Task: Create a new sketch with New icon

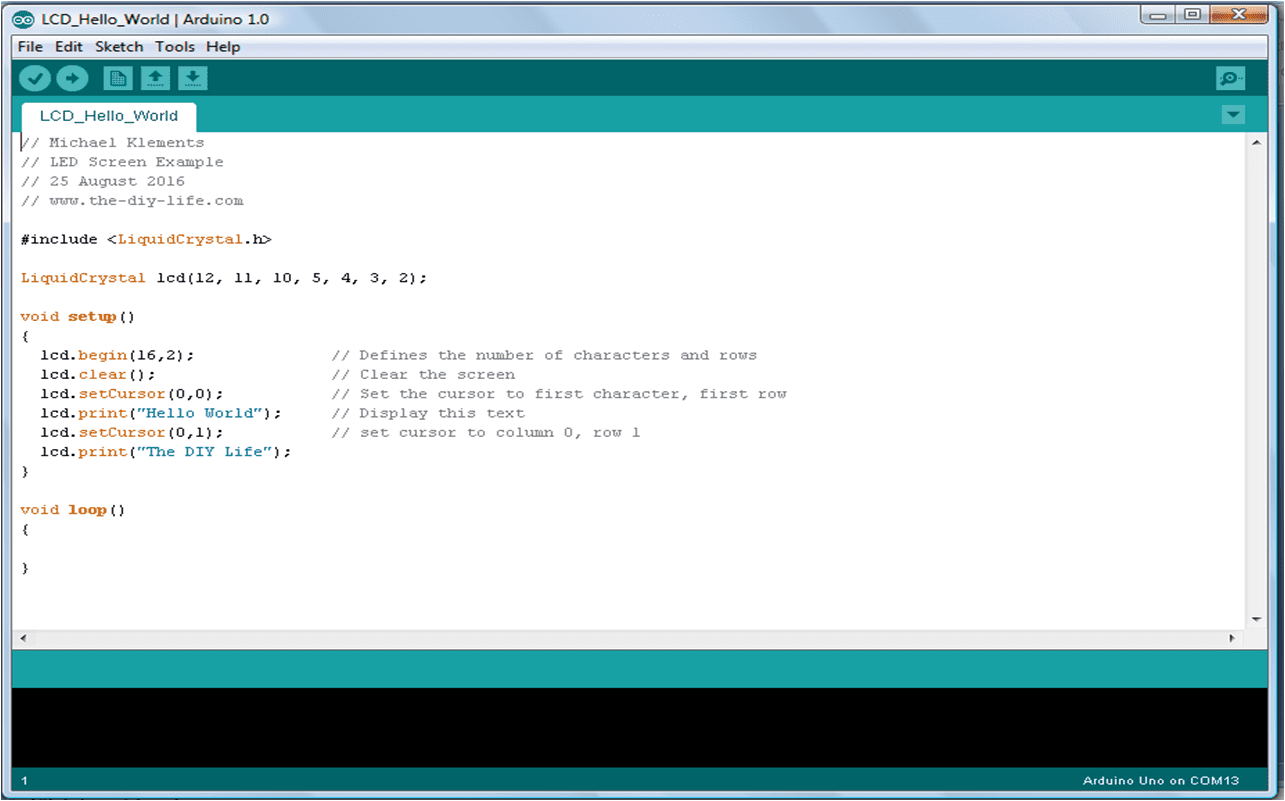Action: [118, 79]
